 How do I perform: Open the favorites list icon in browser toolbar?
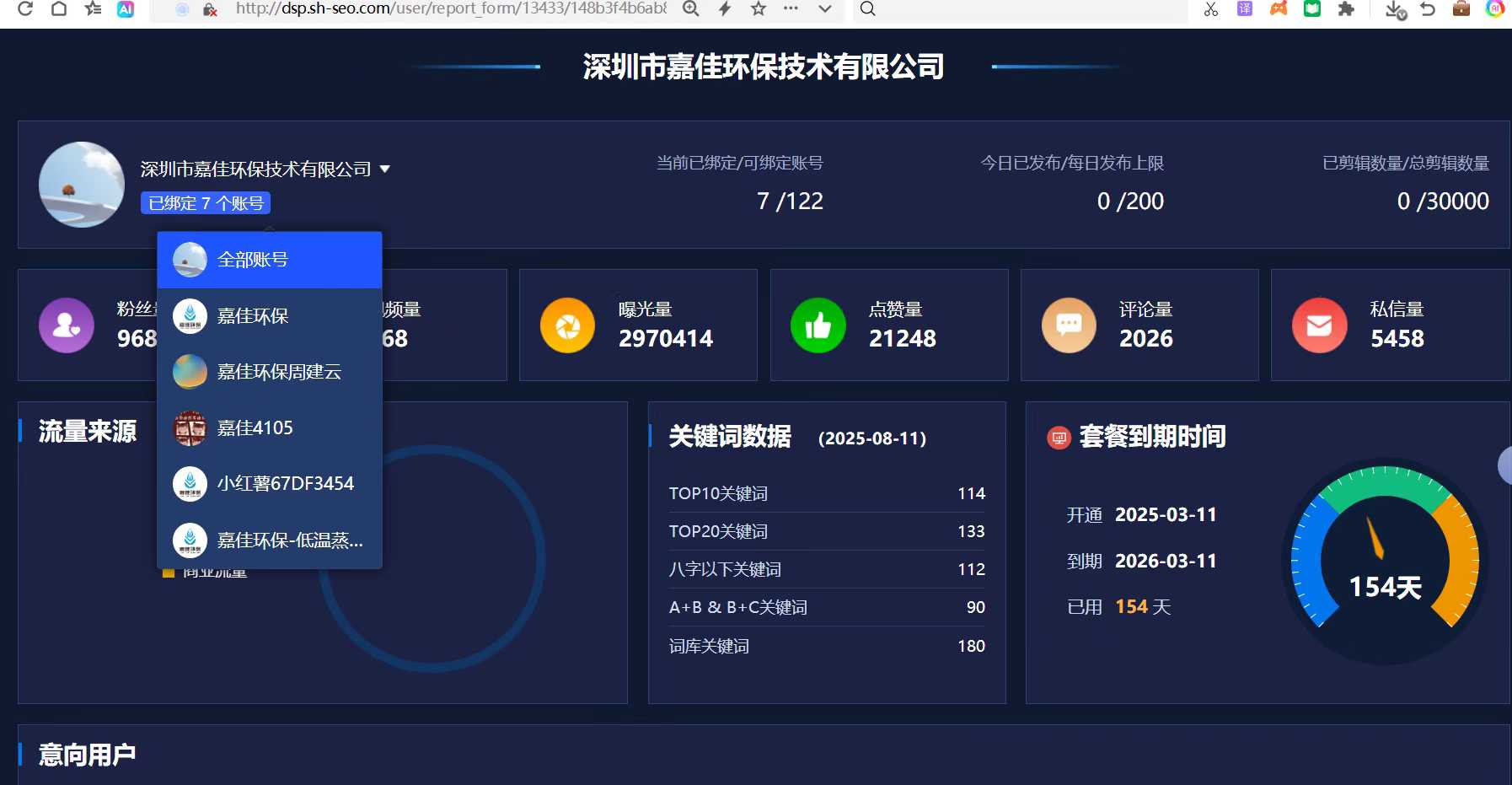click(x=93, y=8)
